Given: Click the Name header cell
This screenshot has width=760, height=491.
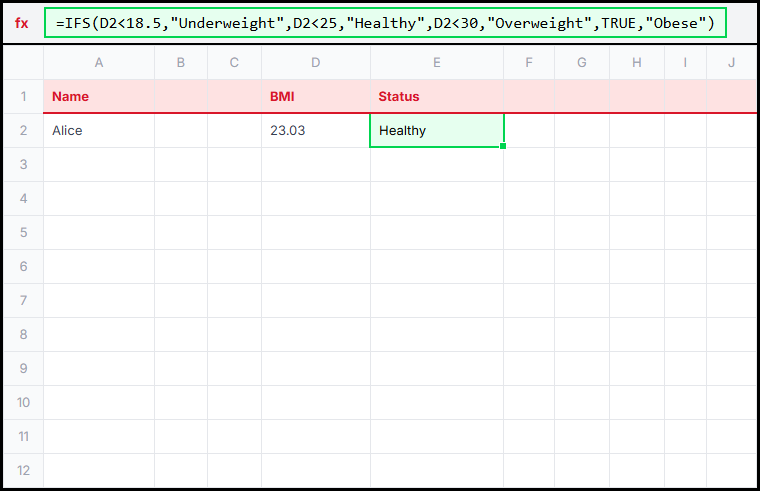Looking at the screenshot, I should click(x=99, y=97).
